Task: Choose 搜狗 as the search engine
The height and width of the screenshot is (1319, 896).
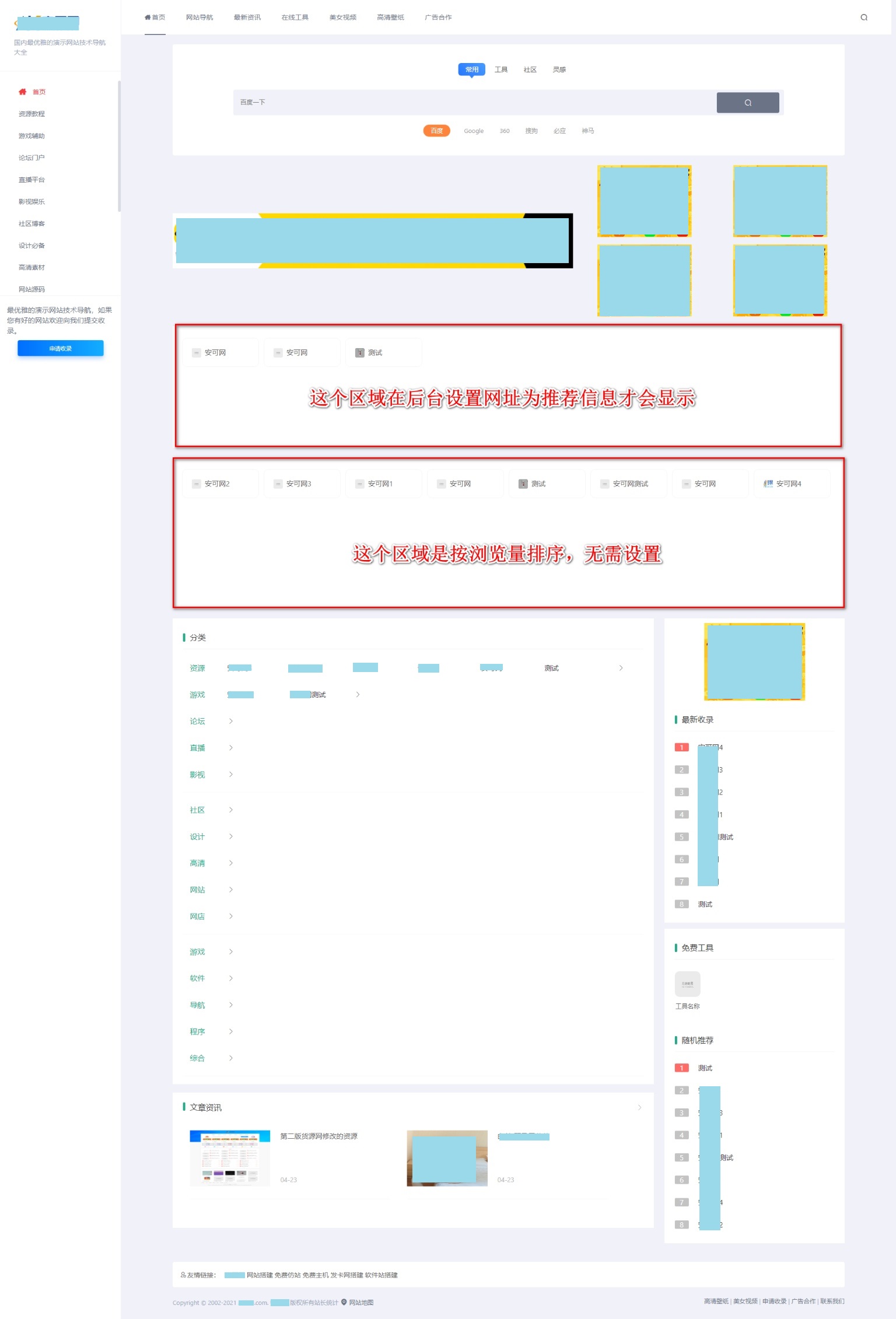Action: click(531, 131)
